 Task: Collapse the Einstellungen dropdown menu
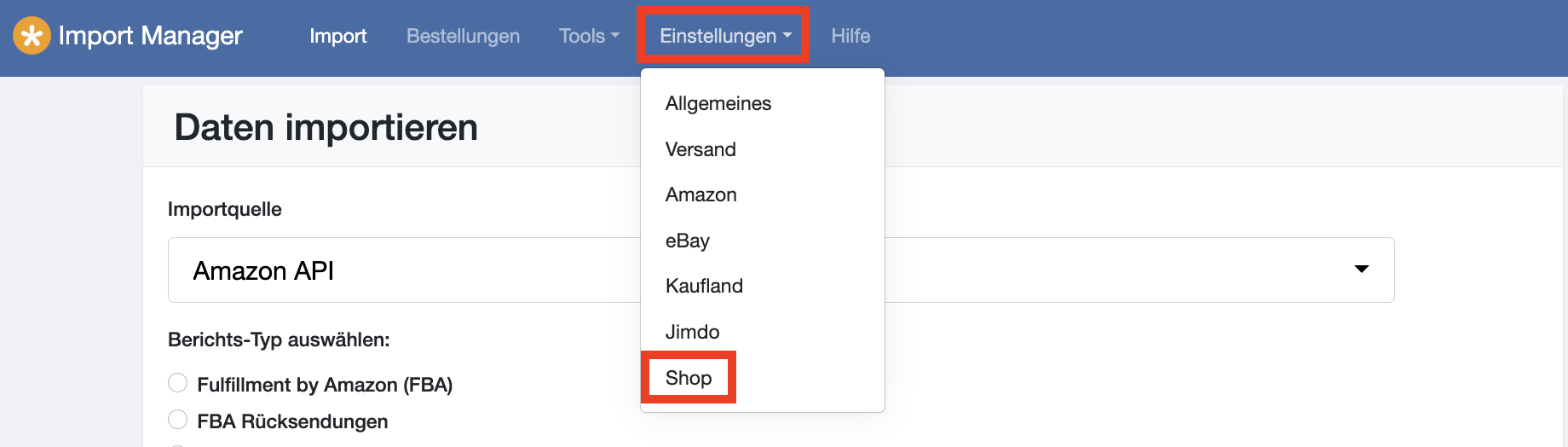[x=725, y=36]
